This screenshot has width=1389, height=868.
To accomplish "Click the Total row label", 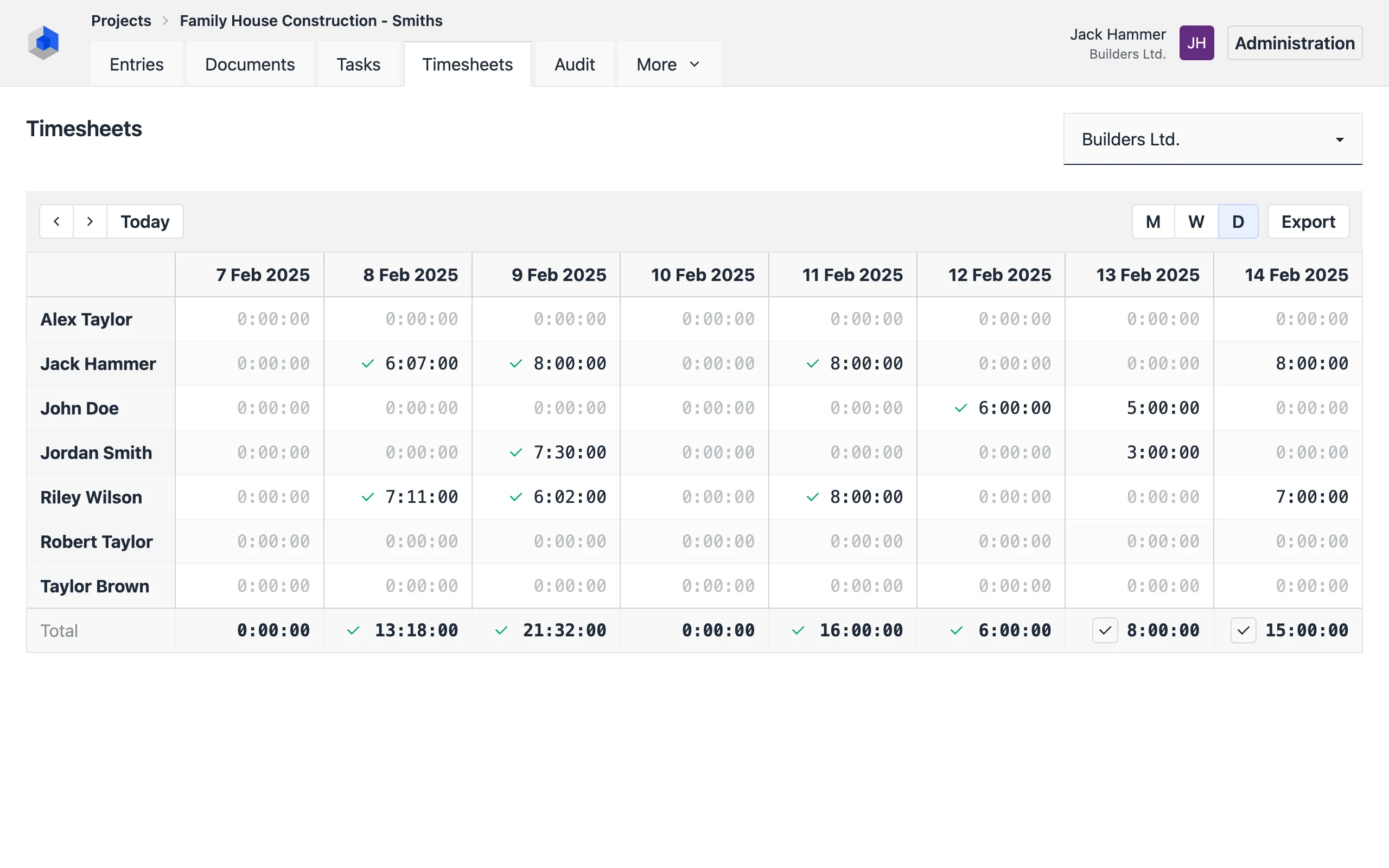I will [59, 630].
